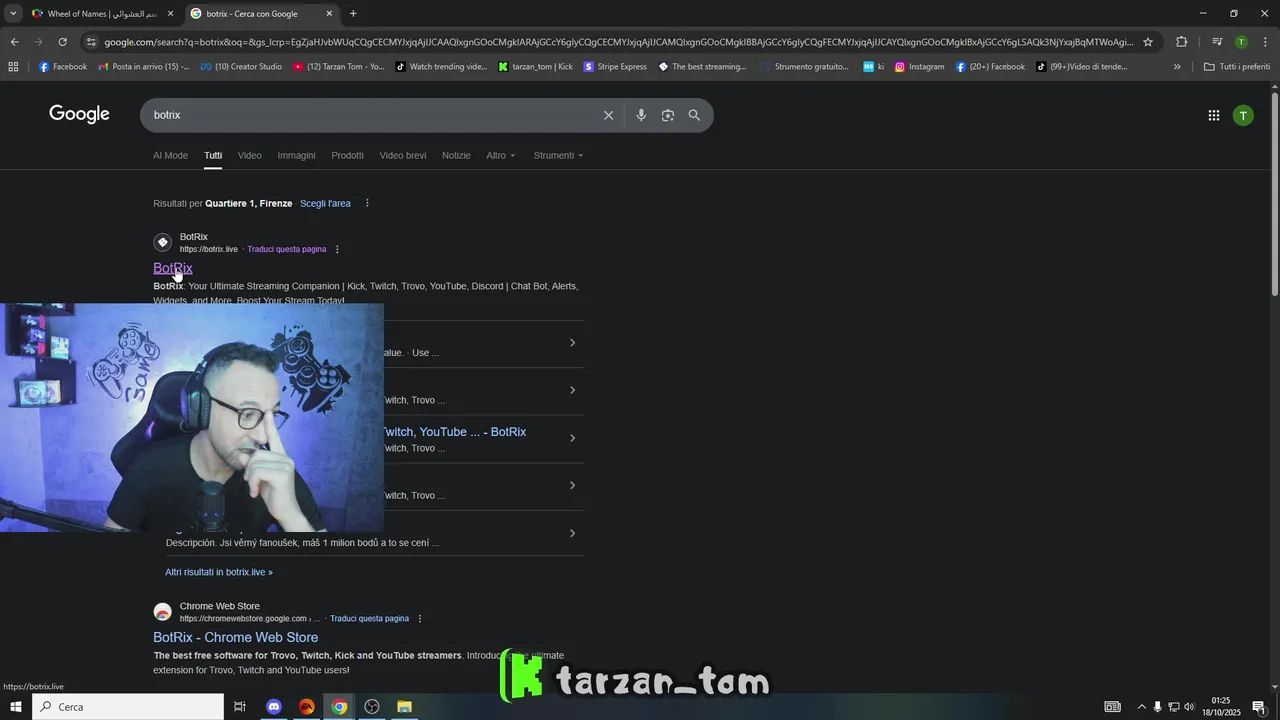Open the Chrome profile button in the toolbar
The height and width of the screenshot is (720, 1280).
[x=1241, y=42]
